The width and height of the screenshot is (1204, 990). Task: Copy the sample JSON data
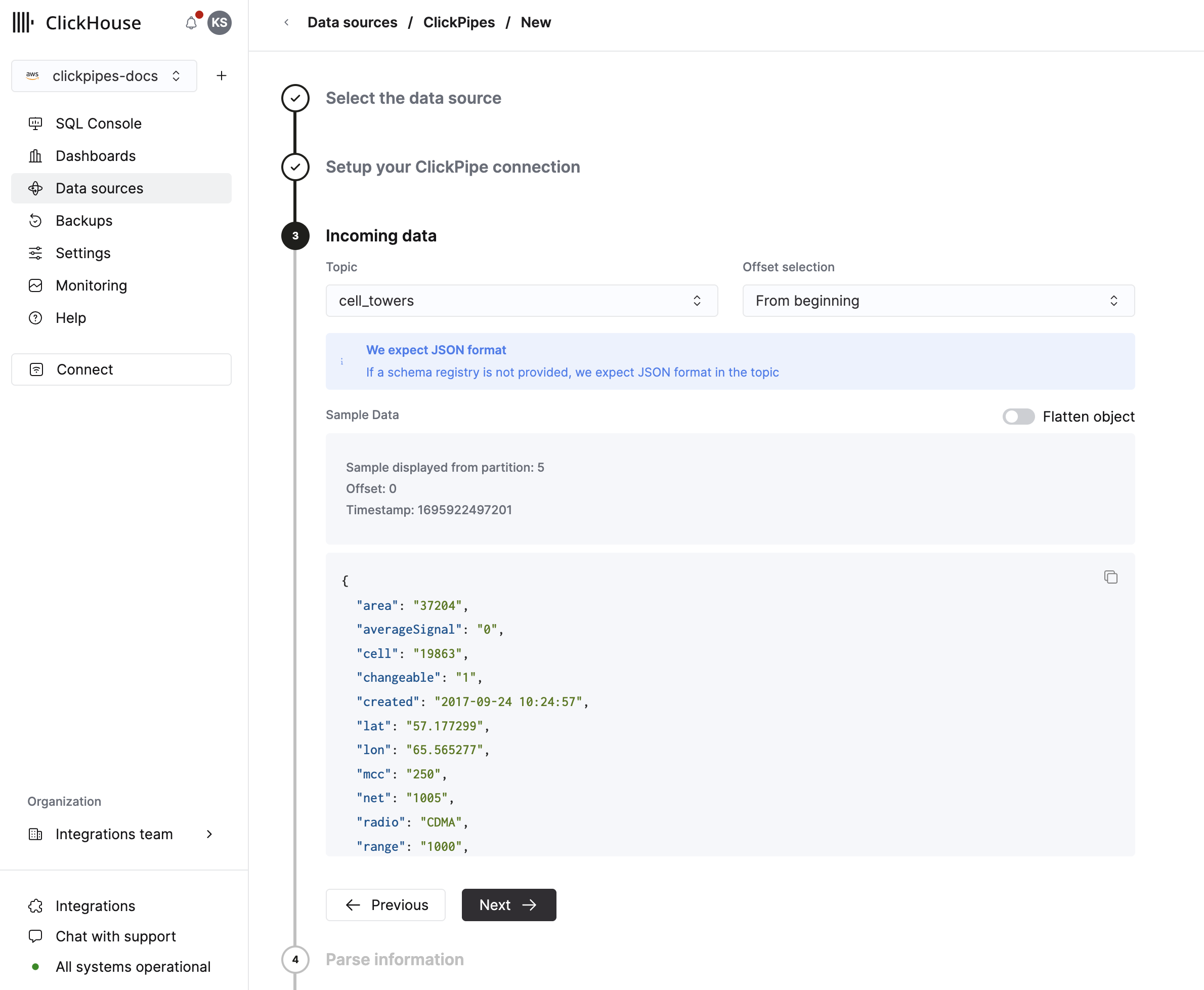pyautogui.click(x=1110, y=577)
